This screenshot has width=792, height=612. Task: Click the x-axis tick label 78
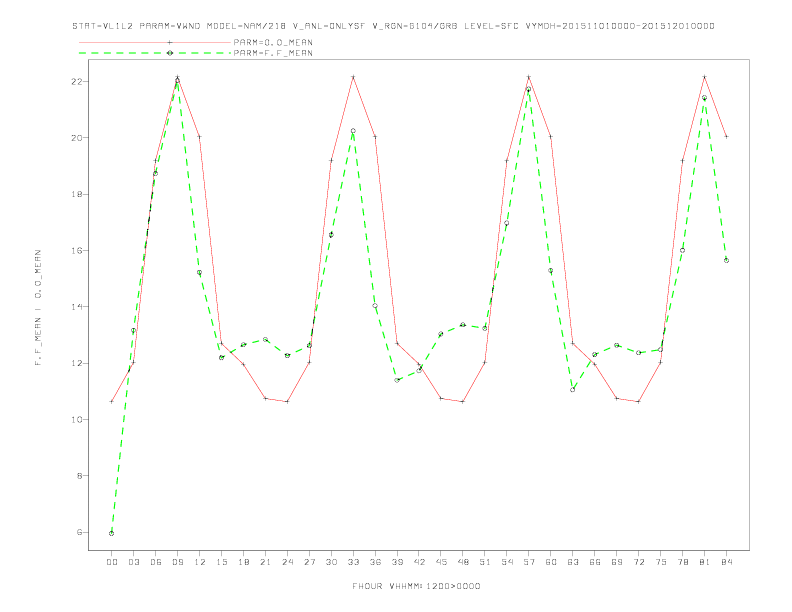[682, 562]
